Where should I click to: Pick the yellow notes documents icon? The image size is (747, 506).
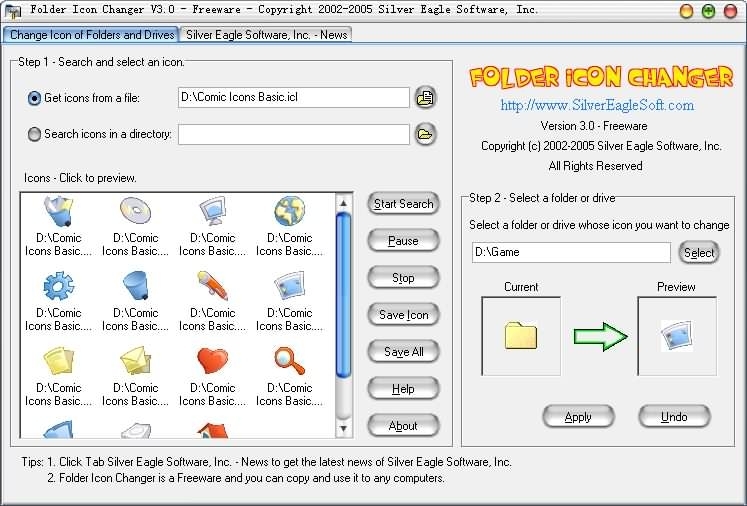[x=59, y=361]
